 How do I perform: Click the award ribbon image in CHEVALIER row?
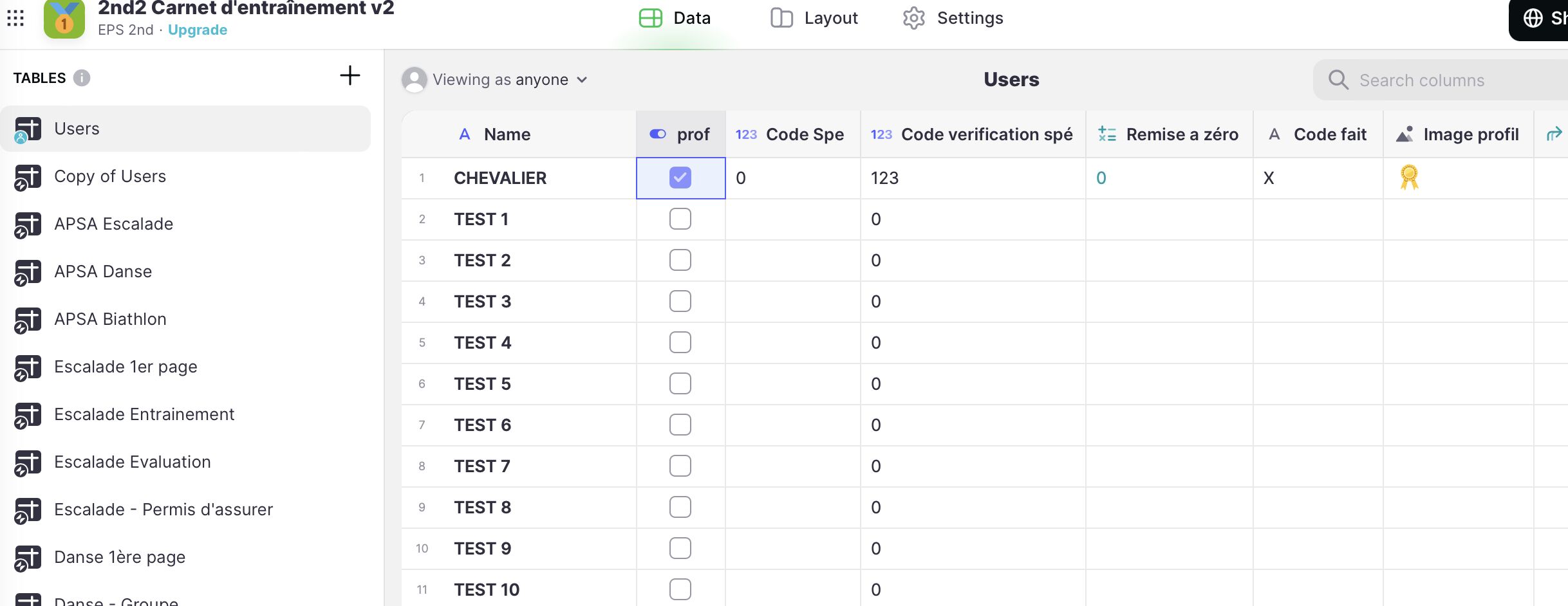click(x=1409, y=178)
